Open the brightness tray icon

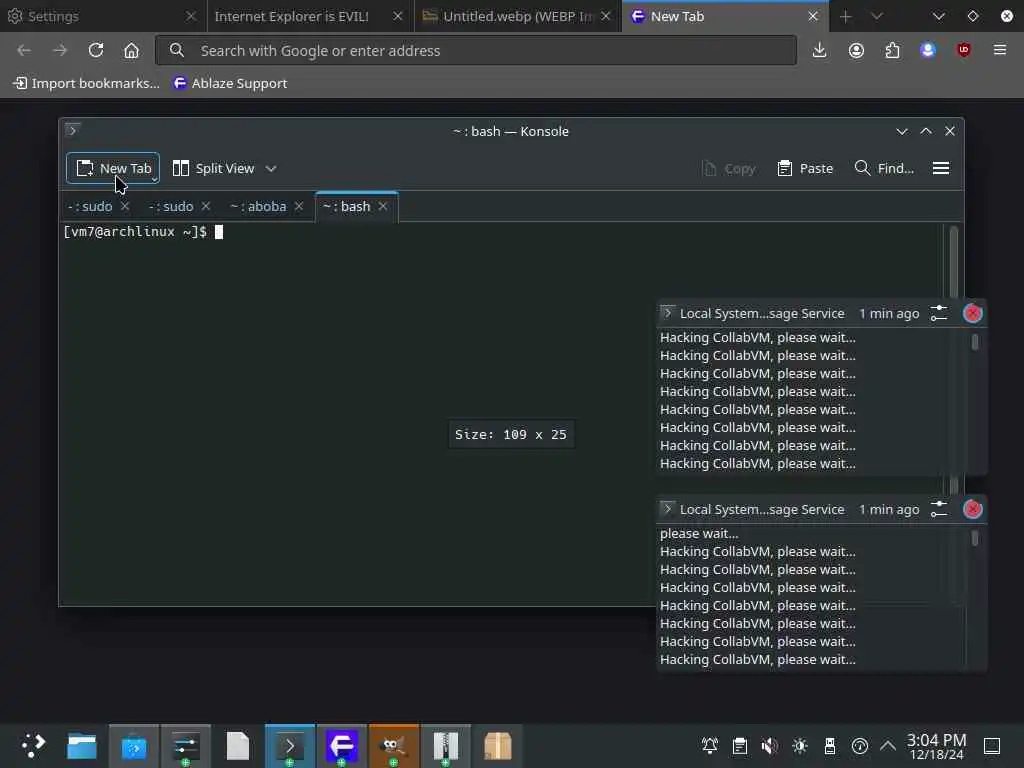[800, 746]
